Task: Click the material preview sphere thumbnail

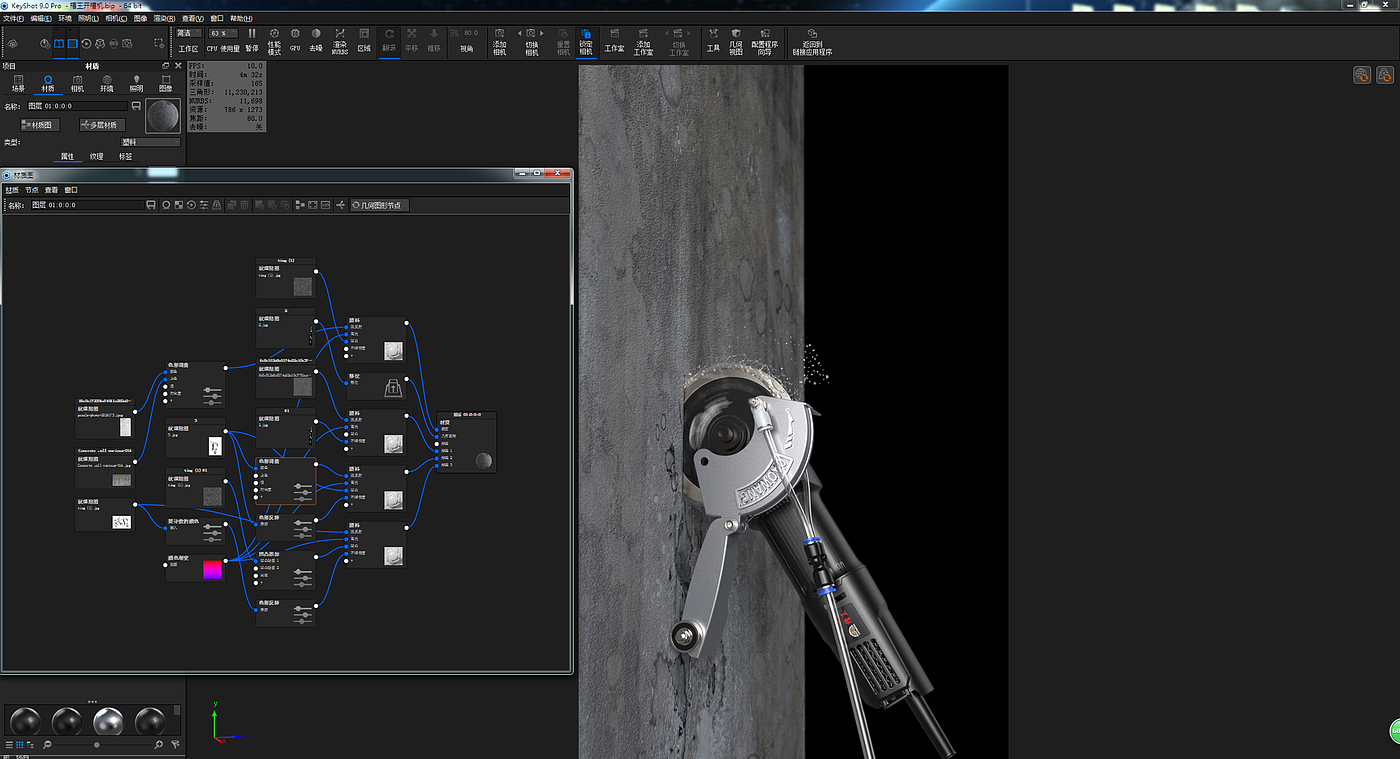Action: (x=163, y=116)
